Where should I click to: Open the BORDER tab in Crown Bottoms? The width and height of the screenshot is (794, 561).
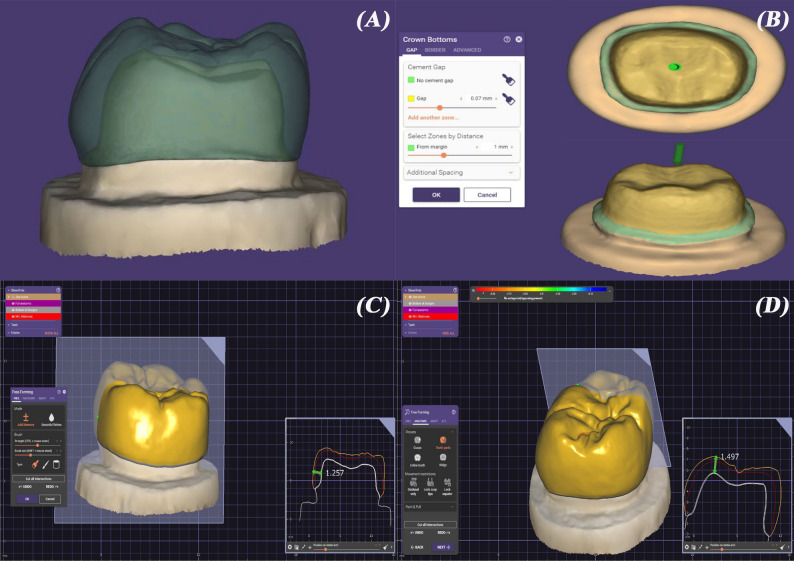point(435,50)
